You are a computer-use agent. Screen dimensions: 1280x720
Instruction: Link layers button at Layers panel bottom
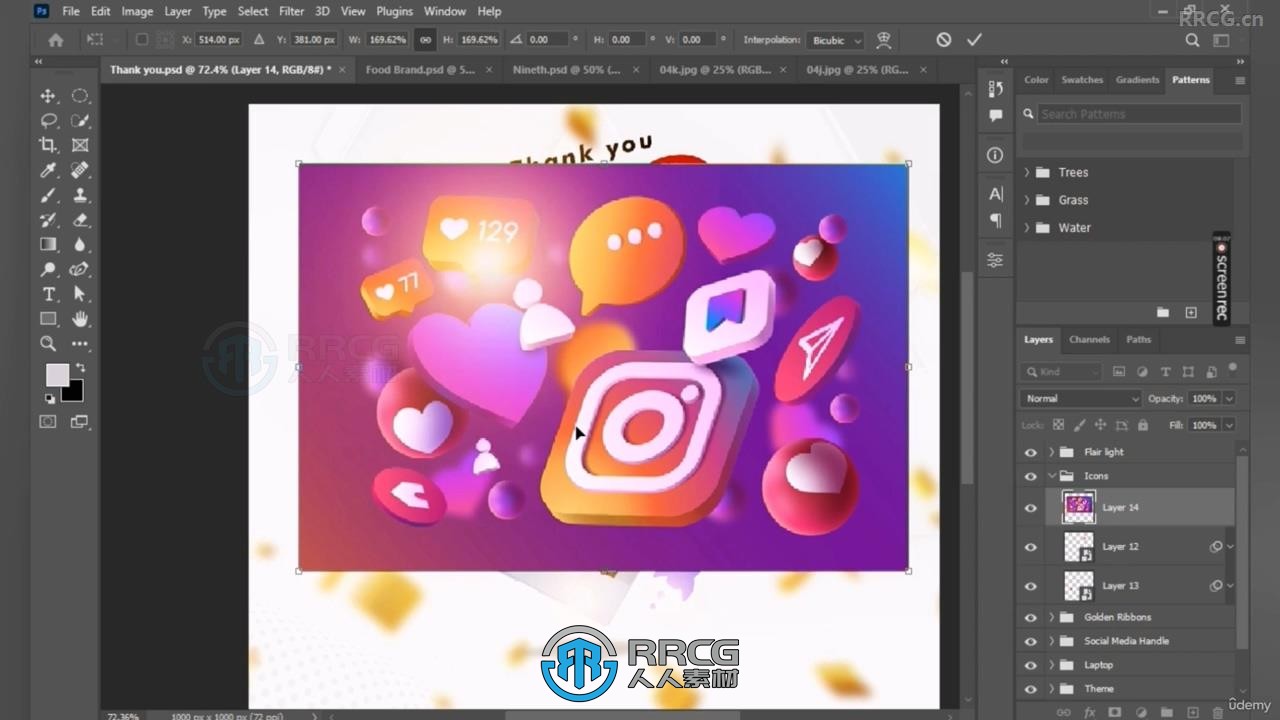(x=1064, y=712)
